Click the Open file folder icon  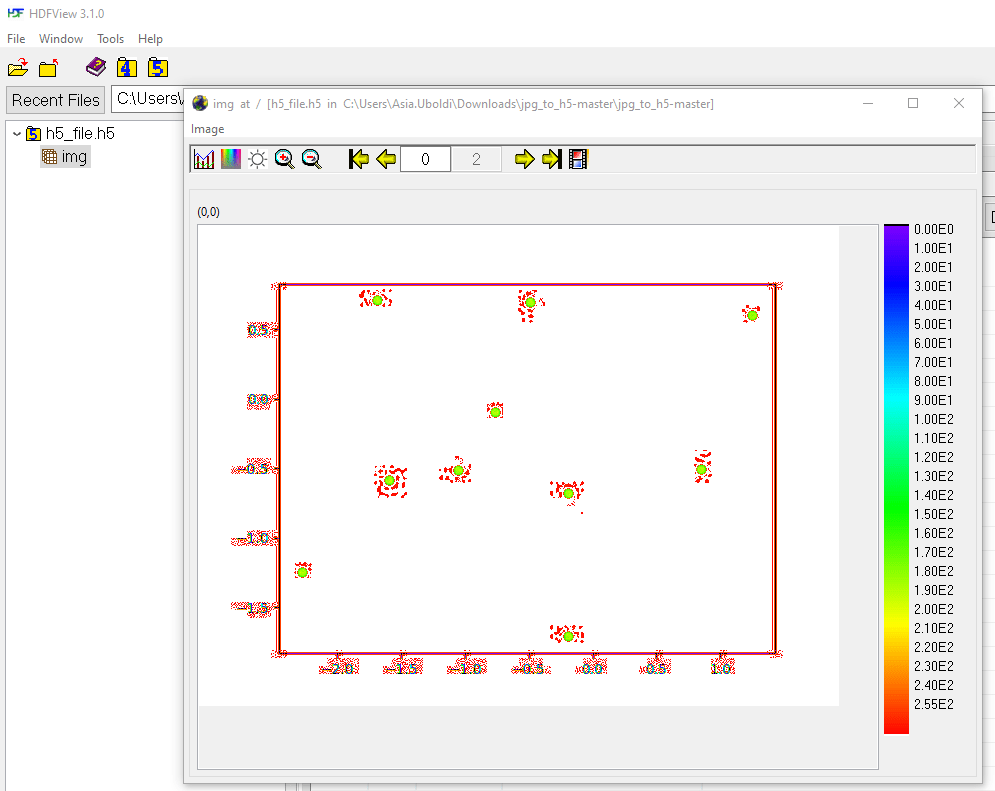pos(18,67)
